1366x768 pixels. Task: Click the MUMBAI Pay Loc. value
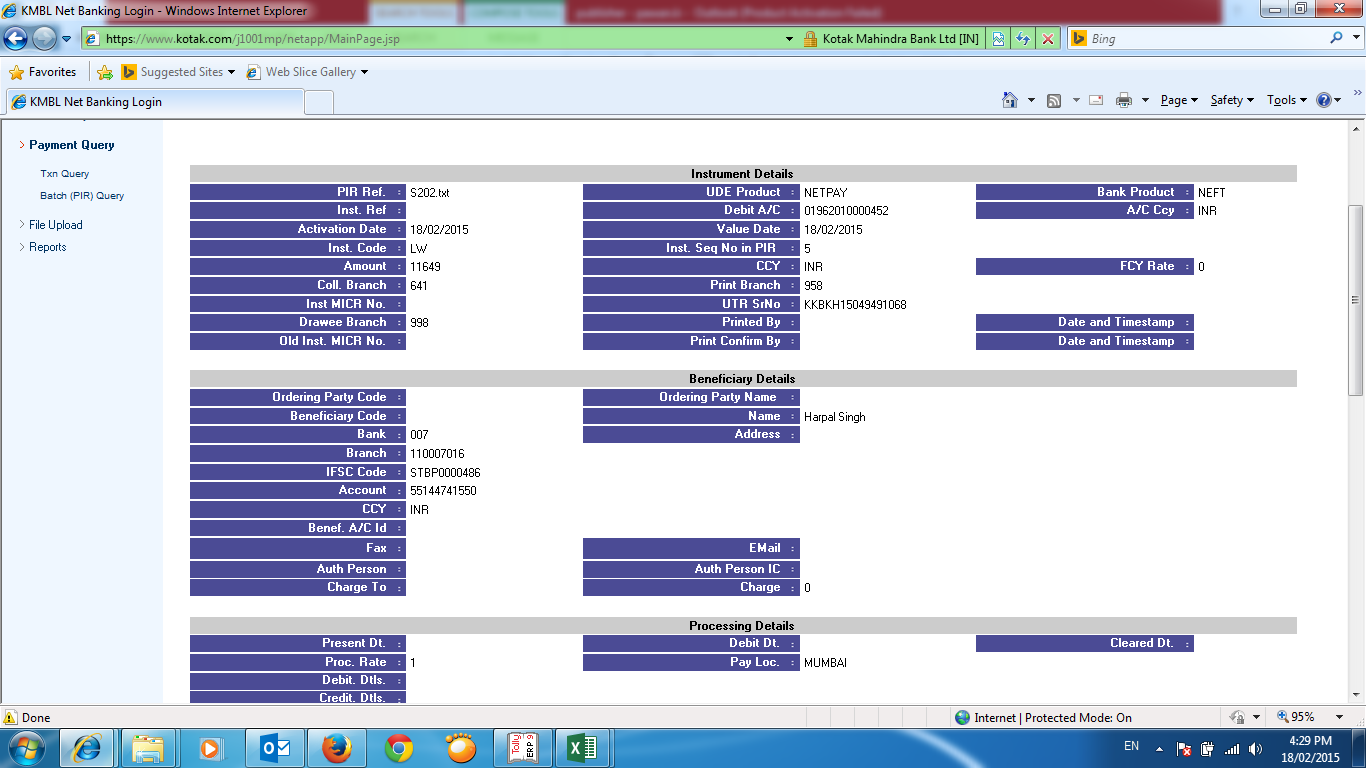tap(825, 663)
